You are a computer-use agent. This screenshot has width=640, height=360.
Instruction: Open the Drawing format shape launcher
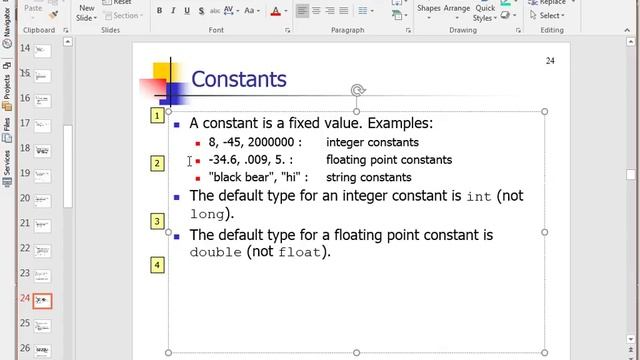pos(518,30)
